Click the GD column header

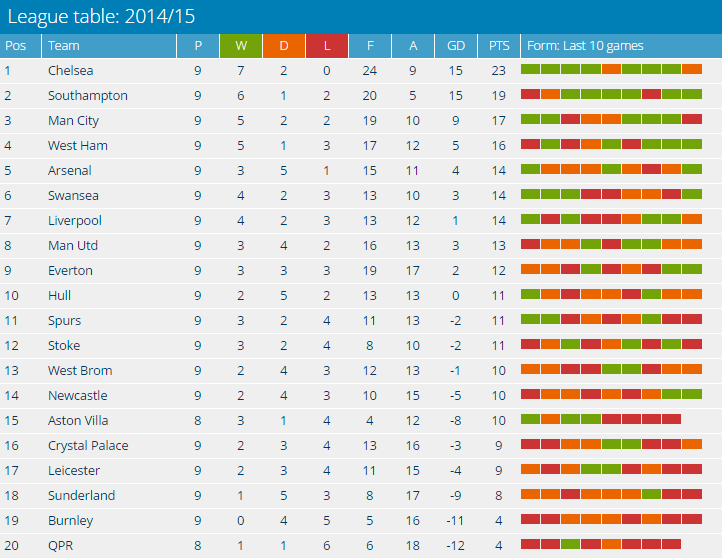coord(456,46)
